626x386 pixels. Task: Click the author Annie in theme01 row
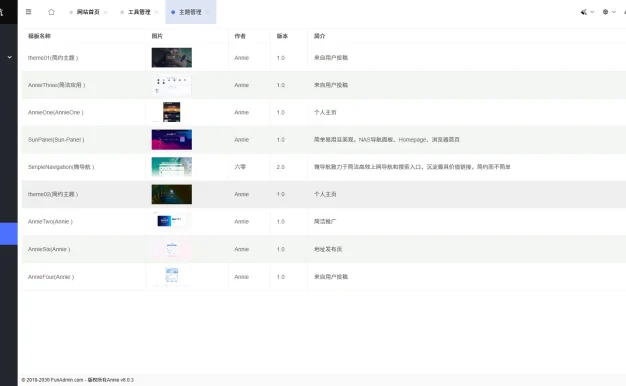click(242, 58)
